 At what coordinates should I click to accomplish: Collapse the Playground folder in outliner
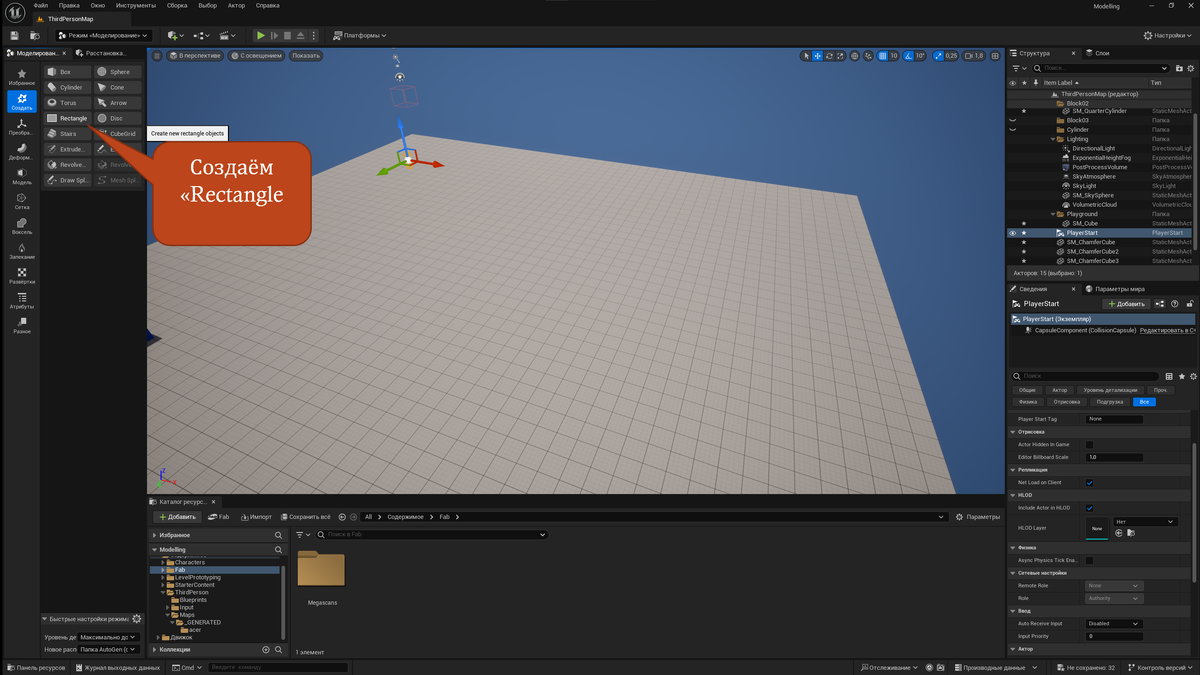1053,214
